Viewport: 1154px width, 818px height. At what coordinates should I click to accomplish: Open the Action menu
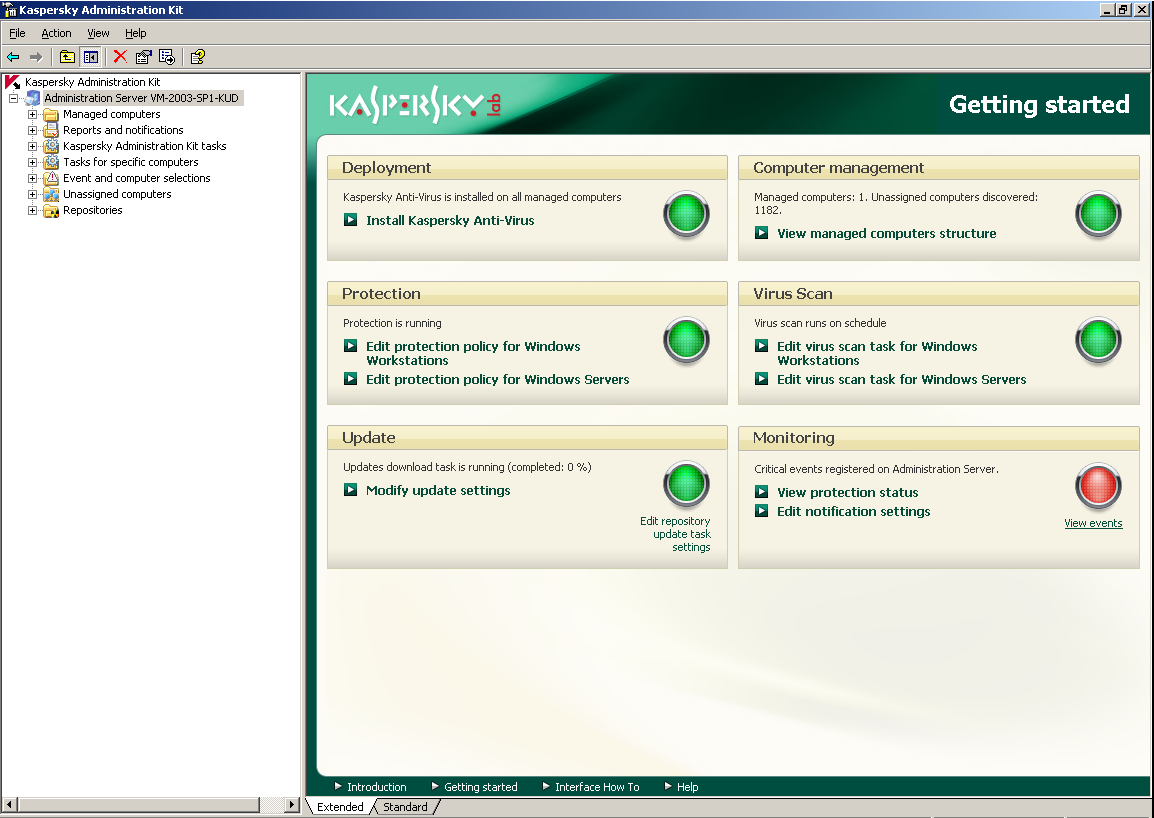[x=56, y=33]
